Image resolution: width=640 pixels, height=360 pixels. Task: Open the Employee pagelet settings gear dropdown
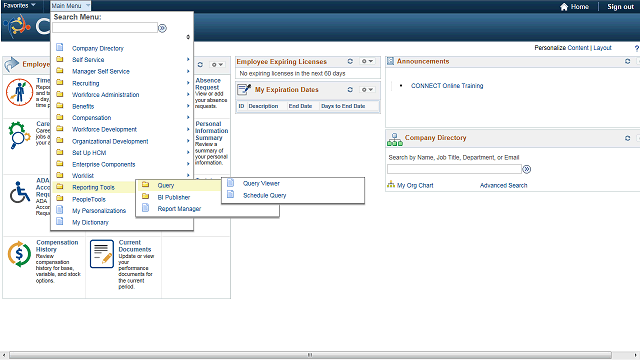click(x=217, y=64)
